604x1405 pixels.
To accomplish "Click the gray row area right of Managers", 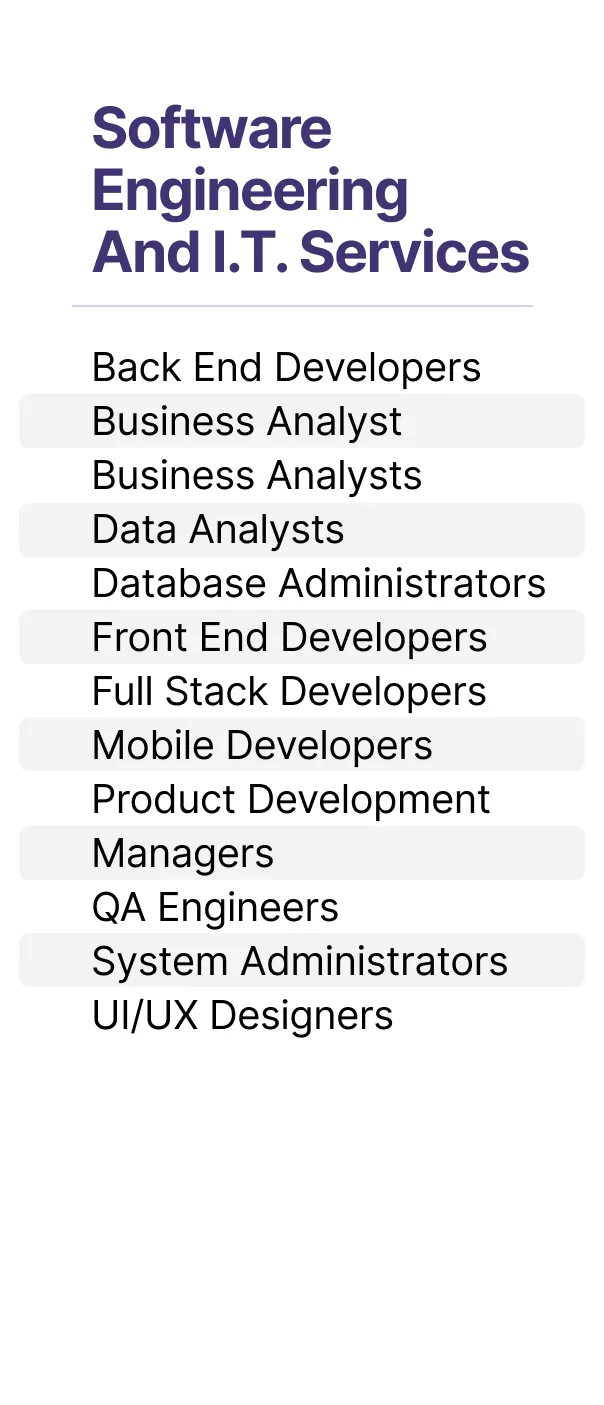I will tap(430, 853).
